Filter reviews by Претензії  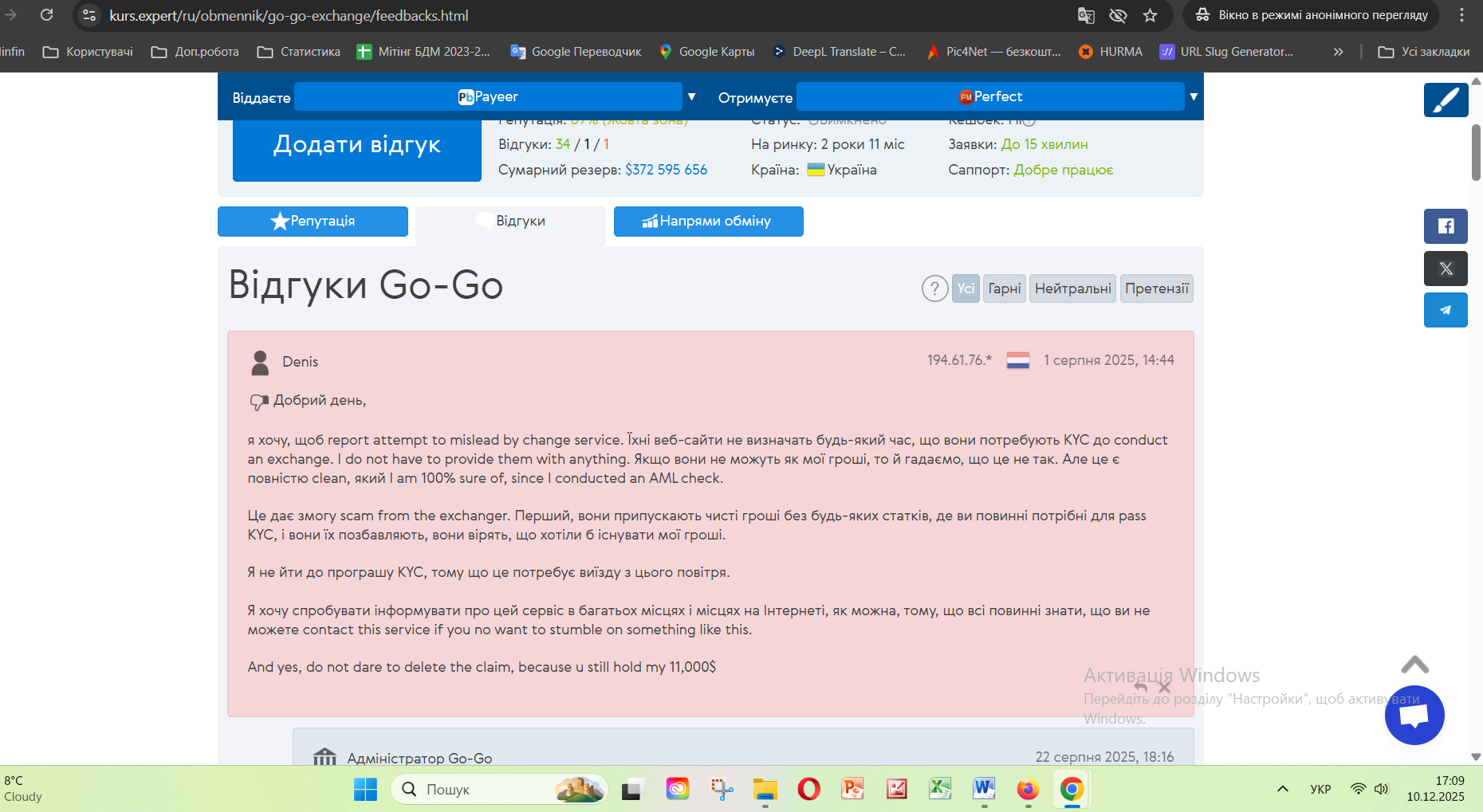tap(1157, 288)
